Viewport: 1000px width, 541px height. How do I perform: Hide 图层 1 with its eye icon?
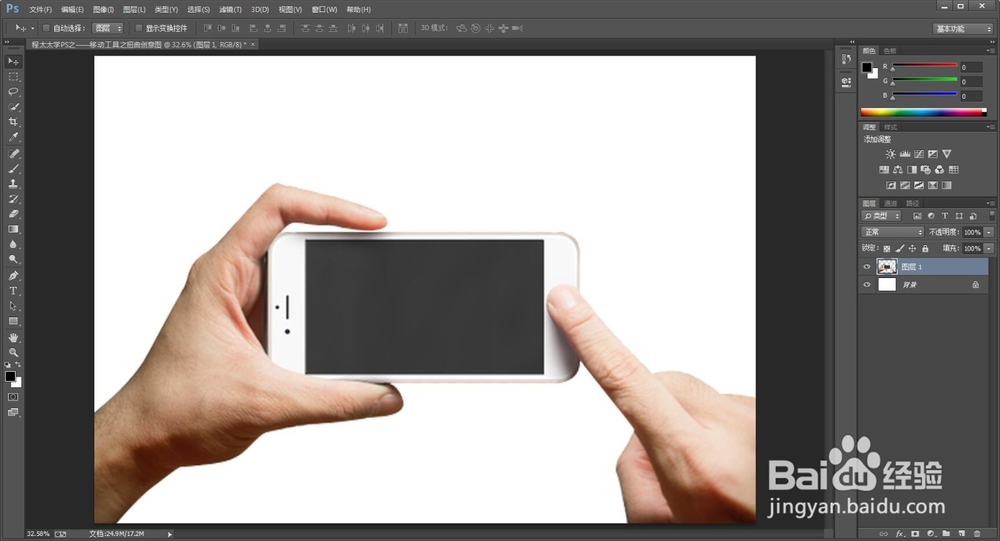pyautogui.click(x=867, y=267)
